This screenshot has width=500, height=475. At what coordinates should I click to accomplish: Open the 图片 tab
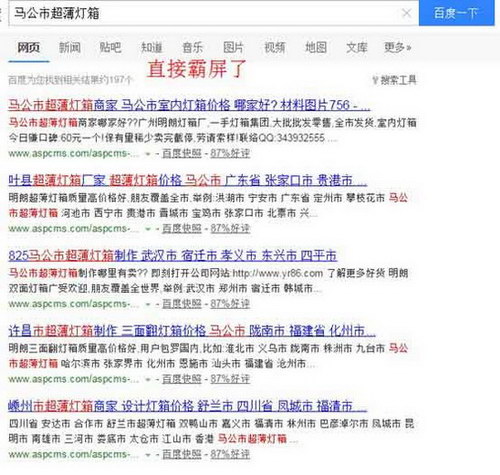click(x=233, y=47)
